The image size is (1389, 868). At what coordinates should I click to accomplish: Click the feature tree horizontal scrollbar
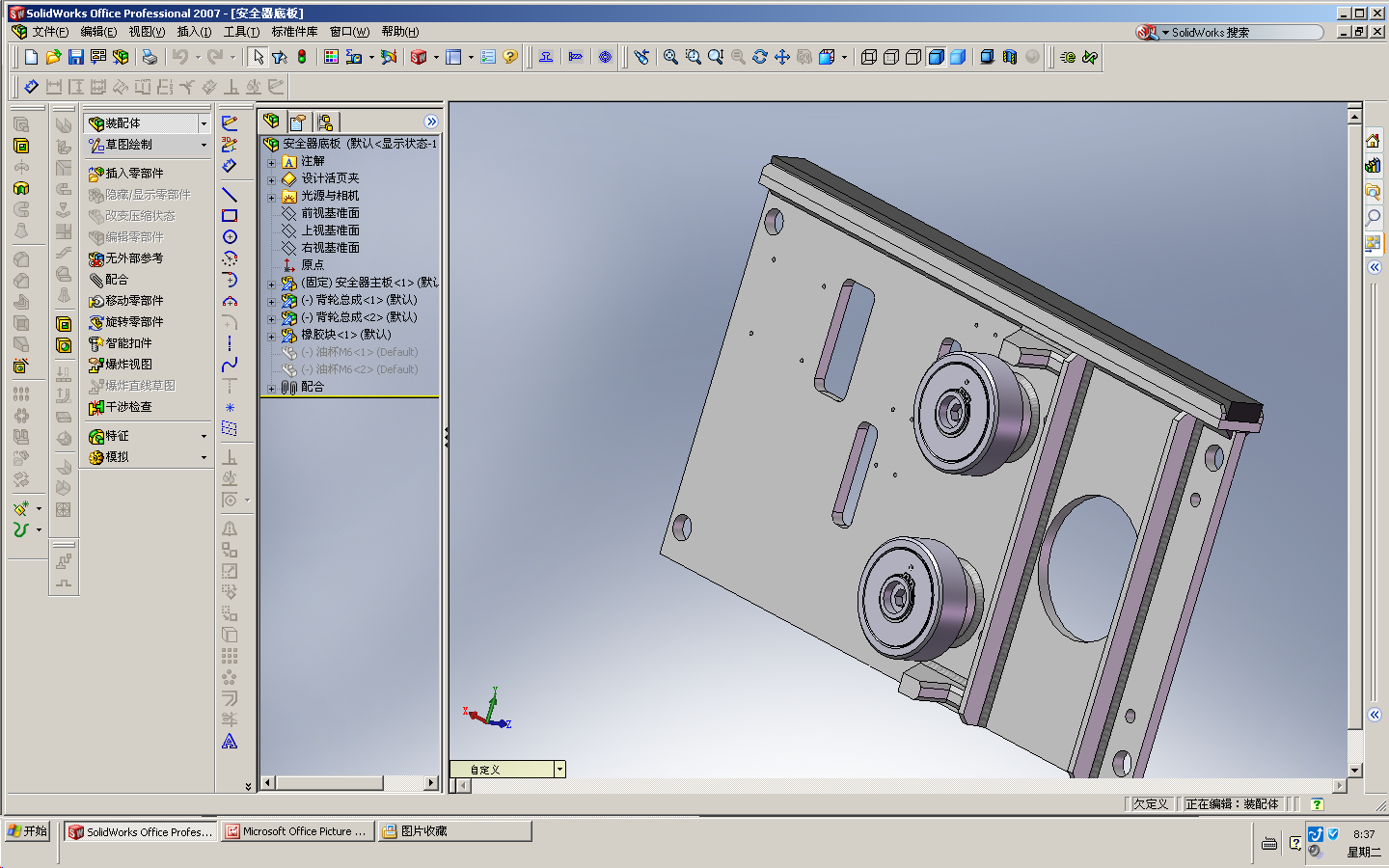tap(349, 783)
